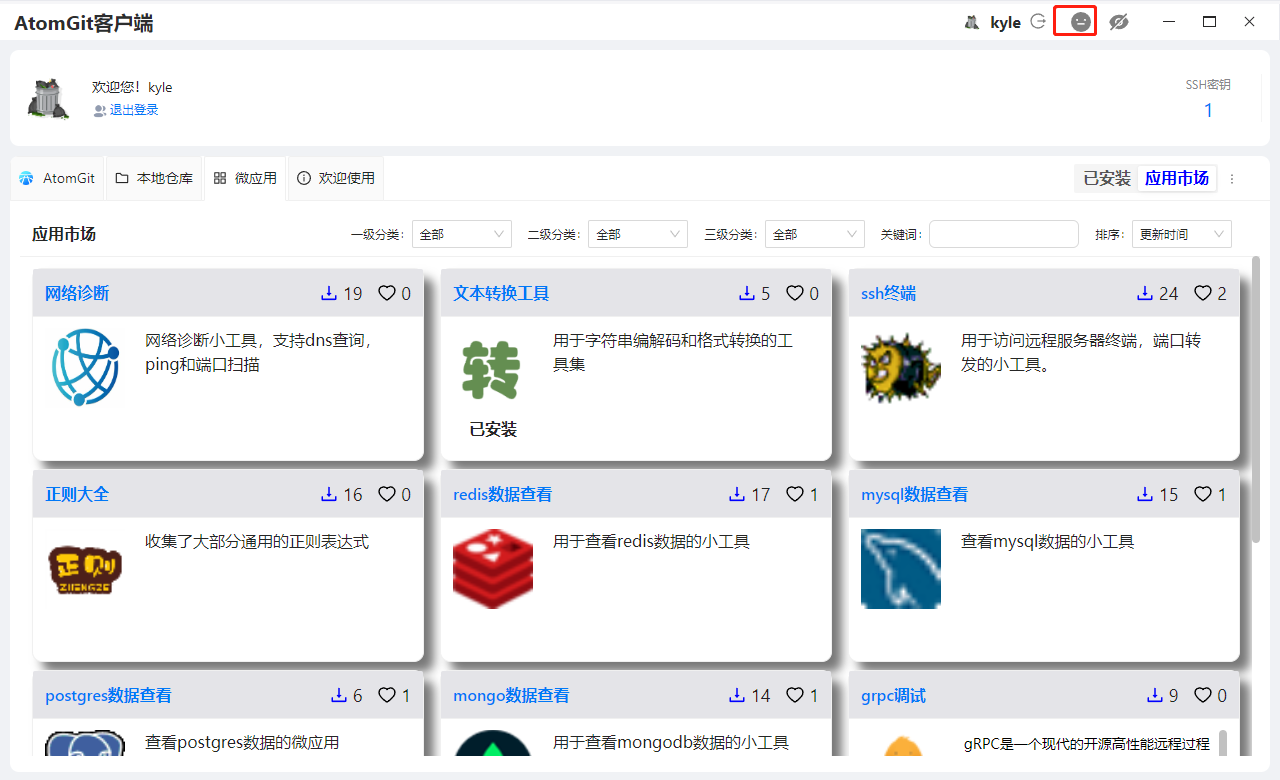
Task: Click the 已安装 label under 文本转换工具
Action: (x=493, y=429)
